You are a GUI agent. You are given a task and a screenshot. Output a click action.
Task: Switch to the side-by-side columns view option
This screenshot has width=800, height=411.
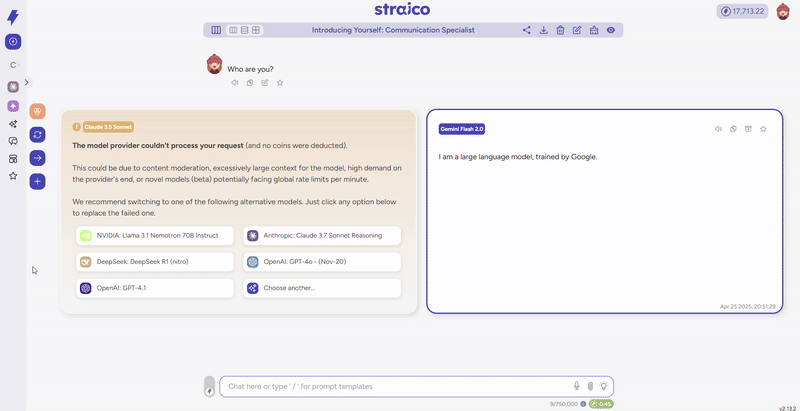point(233,30)
